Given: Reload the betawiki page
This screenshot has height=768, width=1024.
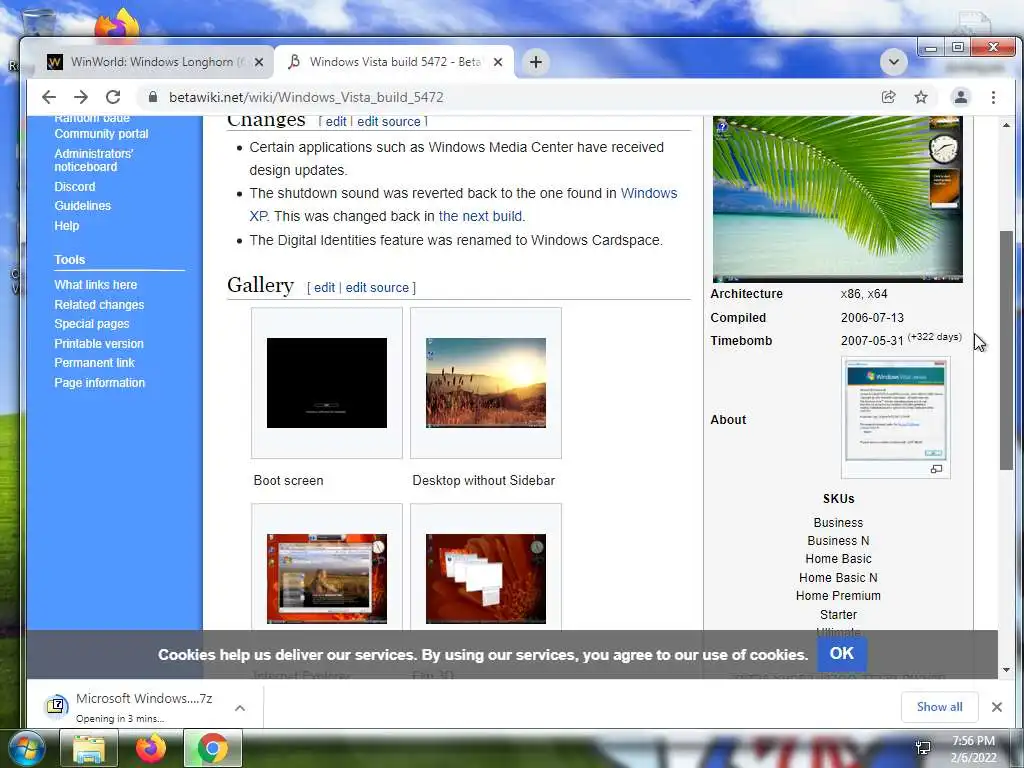Looking at the screenshot, I should [113, 97].
